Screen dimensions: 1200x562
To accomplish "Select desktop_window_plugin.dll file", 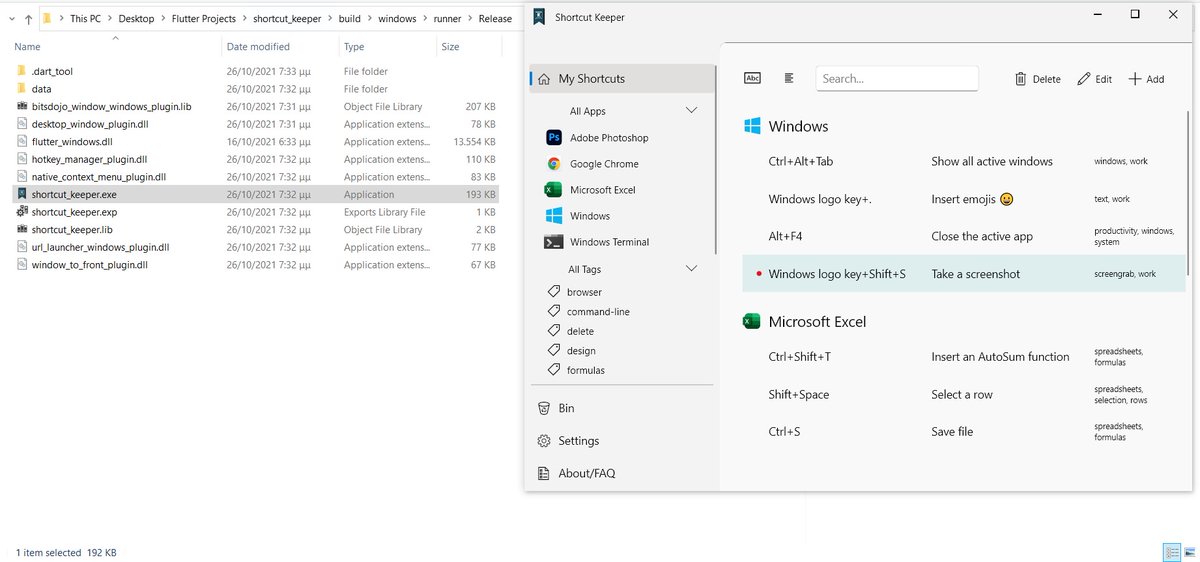I will point(87,124).
